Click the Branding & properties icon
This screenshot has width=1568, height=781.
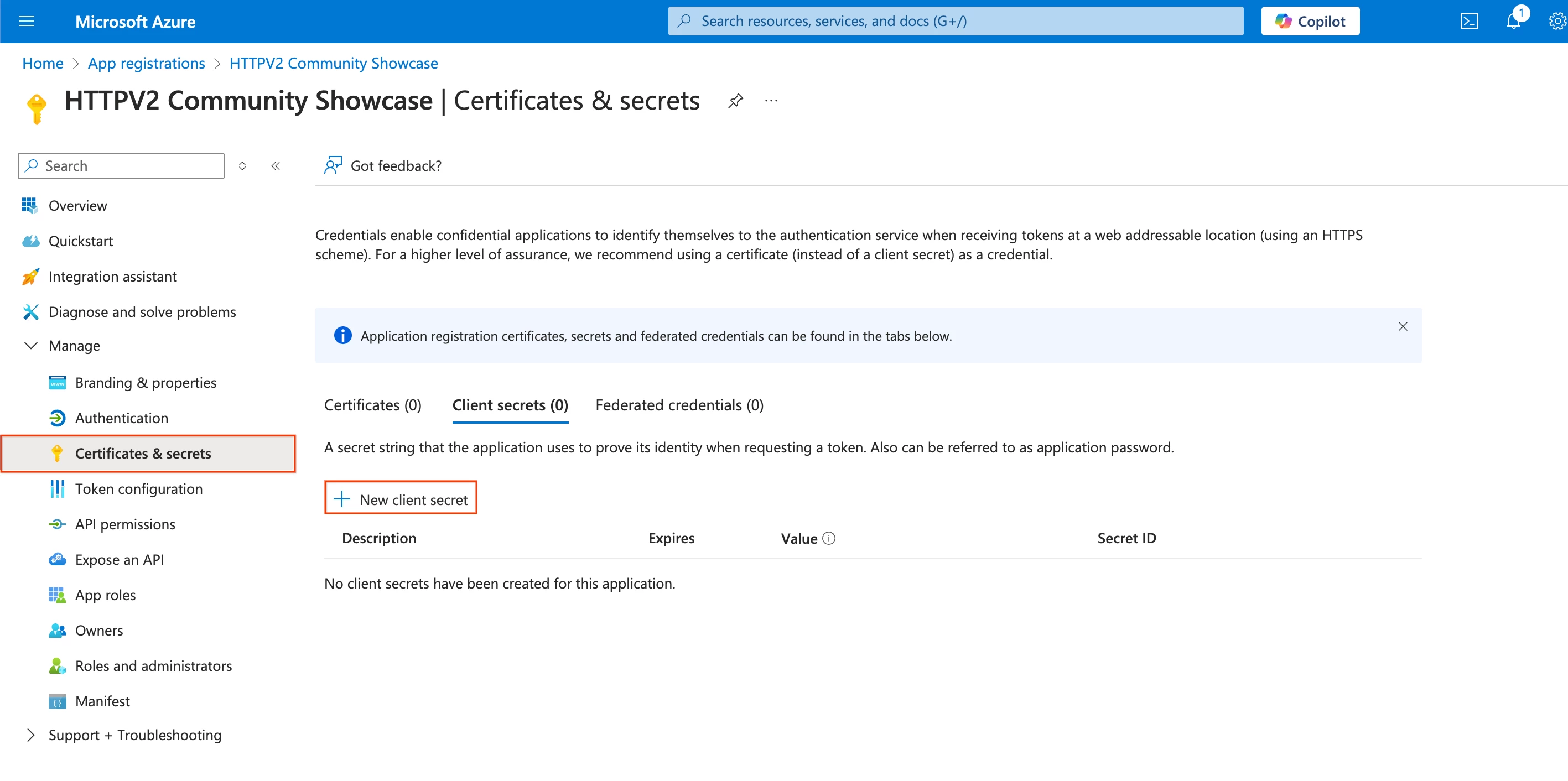point(57,382)
